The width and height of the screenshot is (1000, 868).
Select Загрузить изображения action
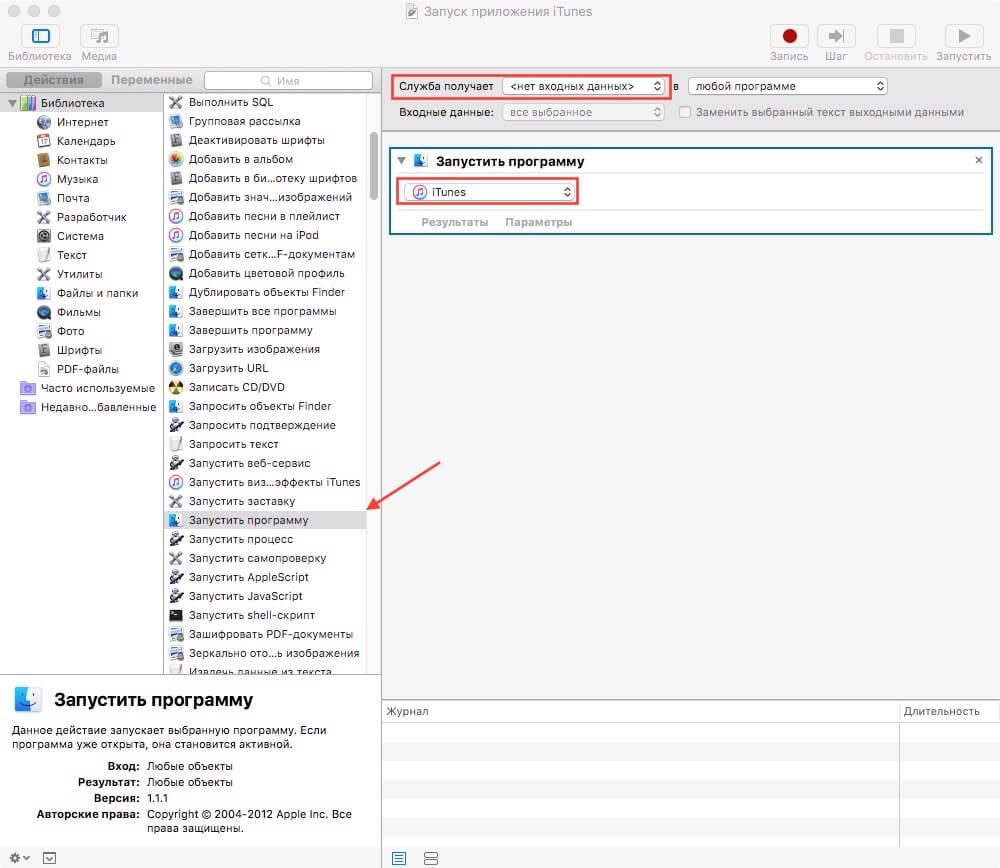265,349
